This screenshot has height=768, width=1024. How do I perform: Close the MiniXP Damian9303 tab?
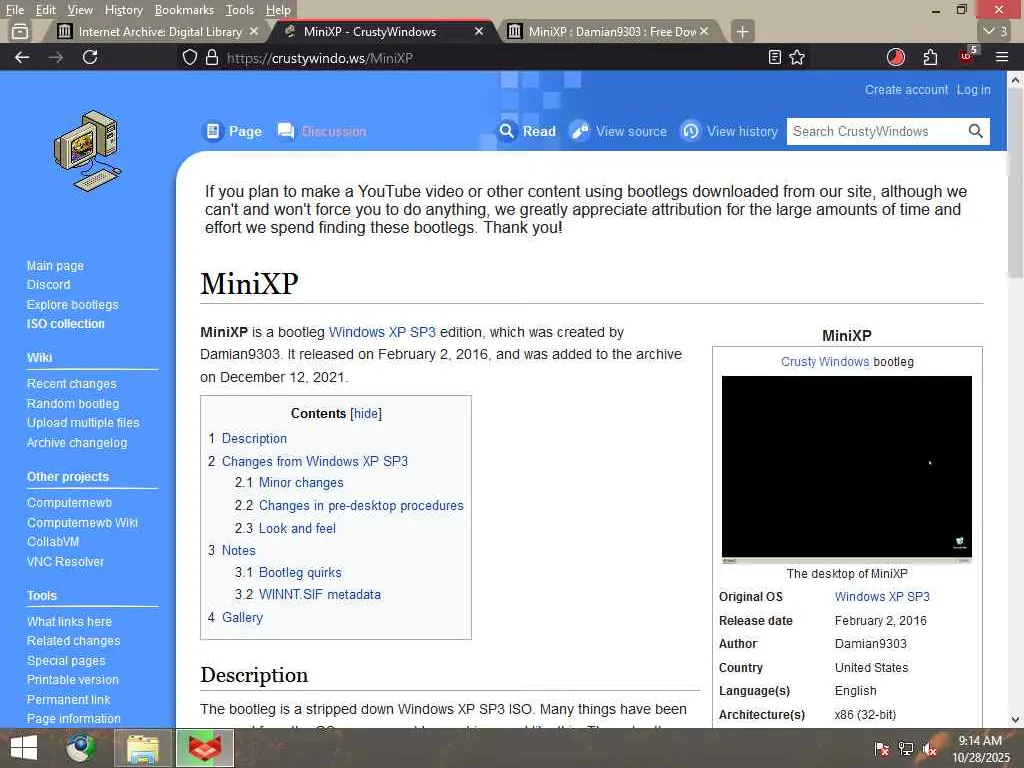click(704, 31)
